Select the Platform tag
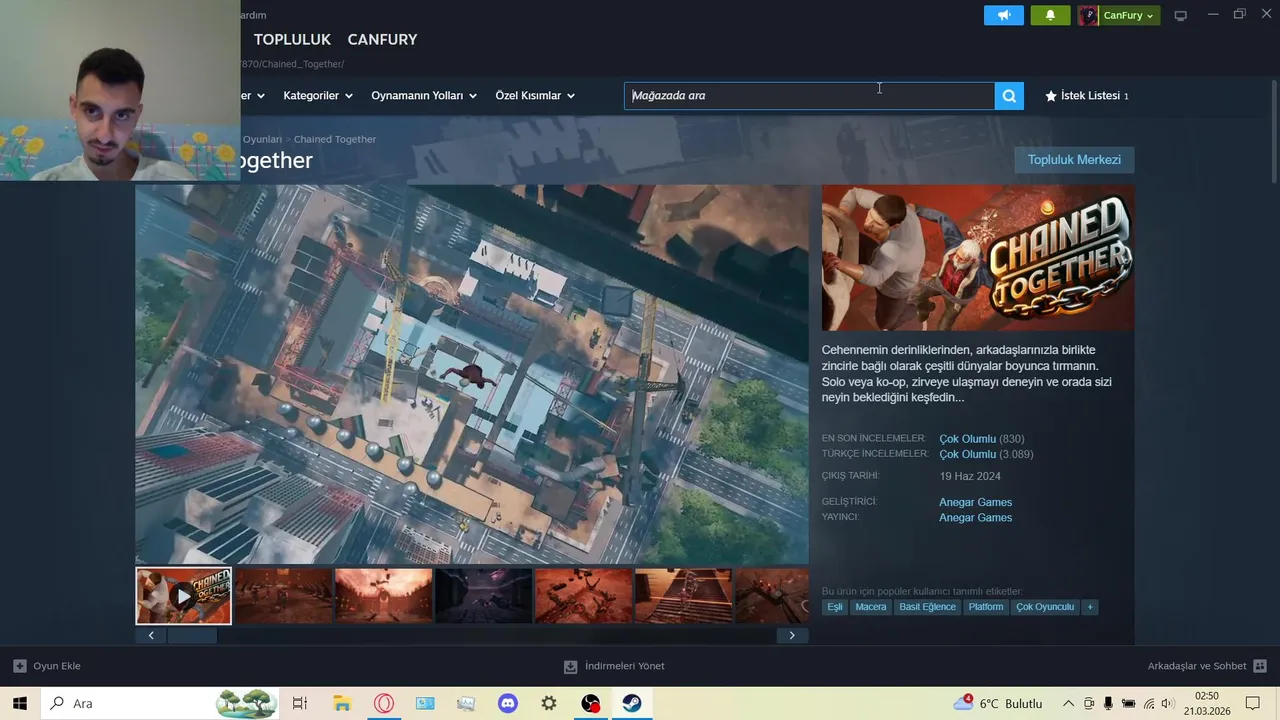The height and width of the screenshot is (720, 1280). tap(985, 607)
